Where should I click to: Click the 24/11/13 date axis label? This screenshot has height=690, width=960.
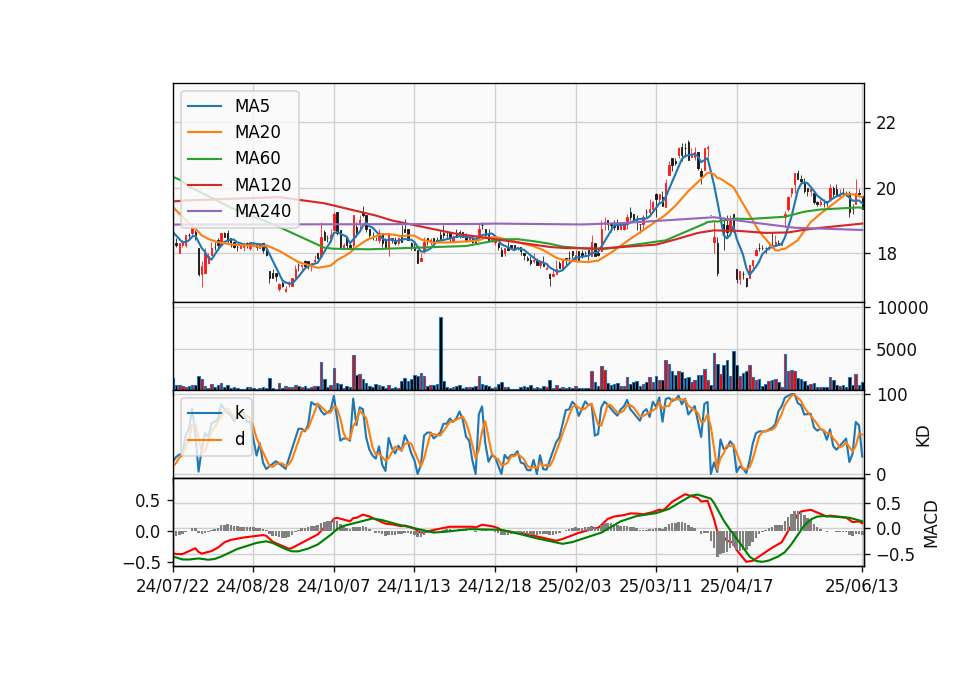point(414,586)
